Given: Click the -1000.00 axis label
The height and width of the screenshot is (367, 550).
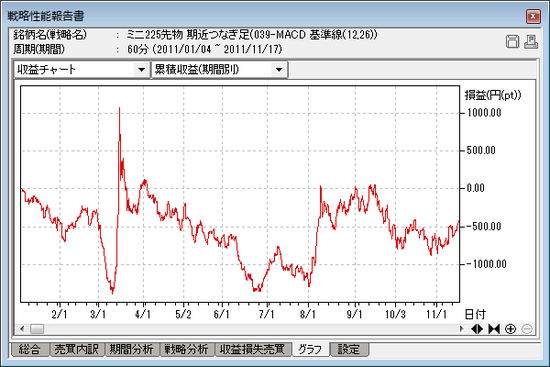Looking at the screenshot, I should coord(487,264).
